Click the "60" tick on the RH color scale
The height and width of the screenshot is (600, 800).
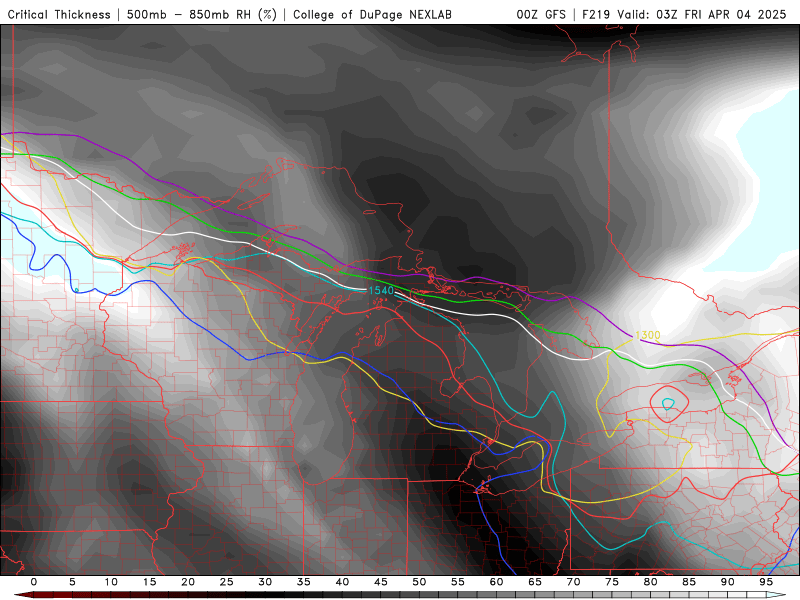pos(496,582)
